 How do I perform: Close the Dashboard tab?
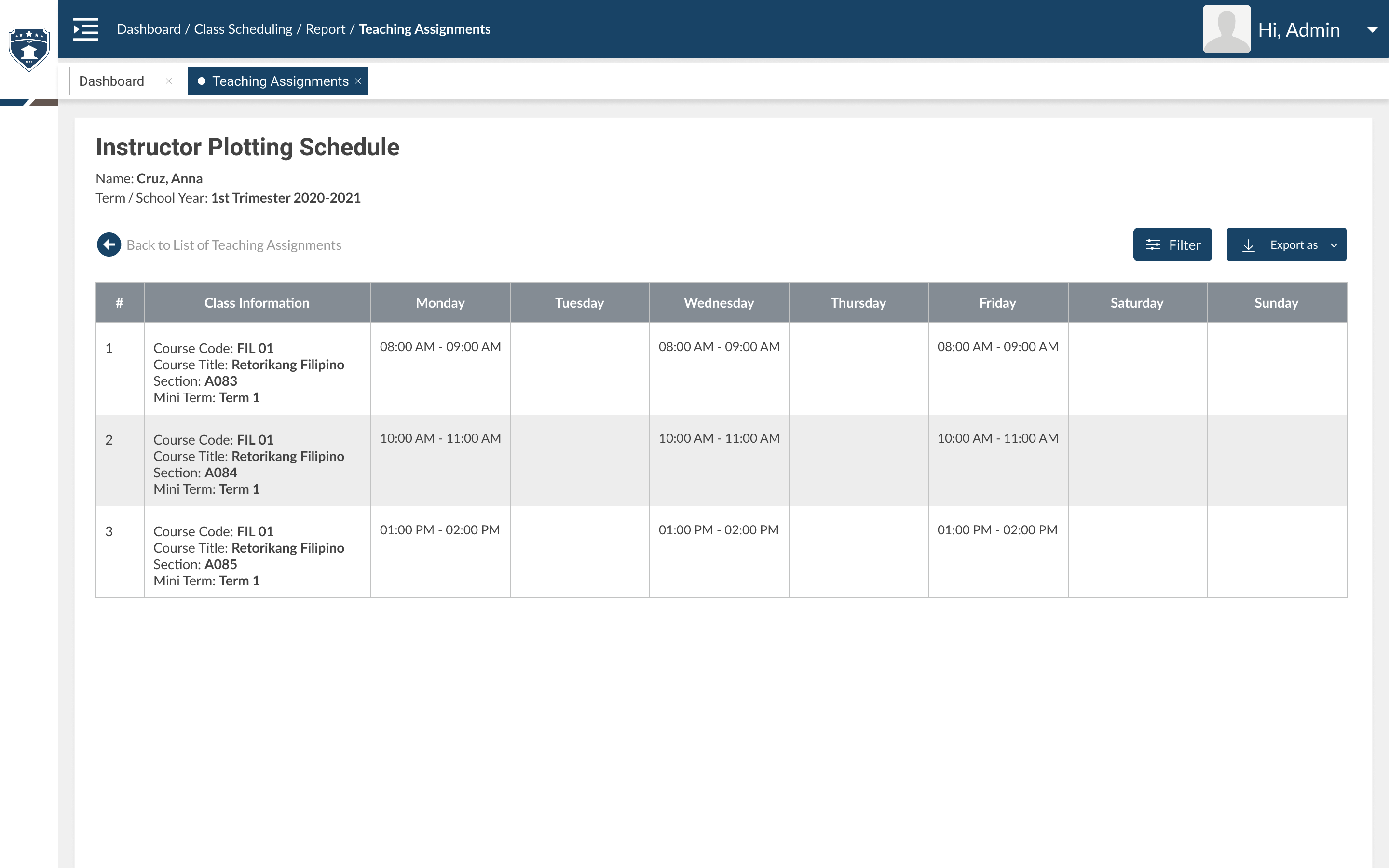pyautogui.click(x=169, y=81)
